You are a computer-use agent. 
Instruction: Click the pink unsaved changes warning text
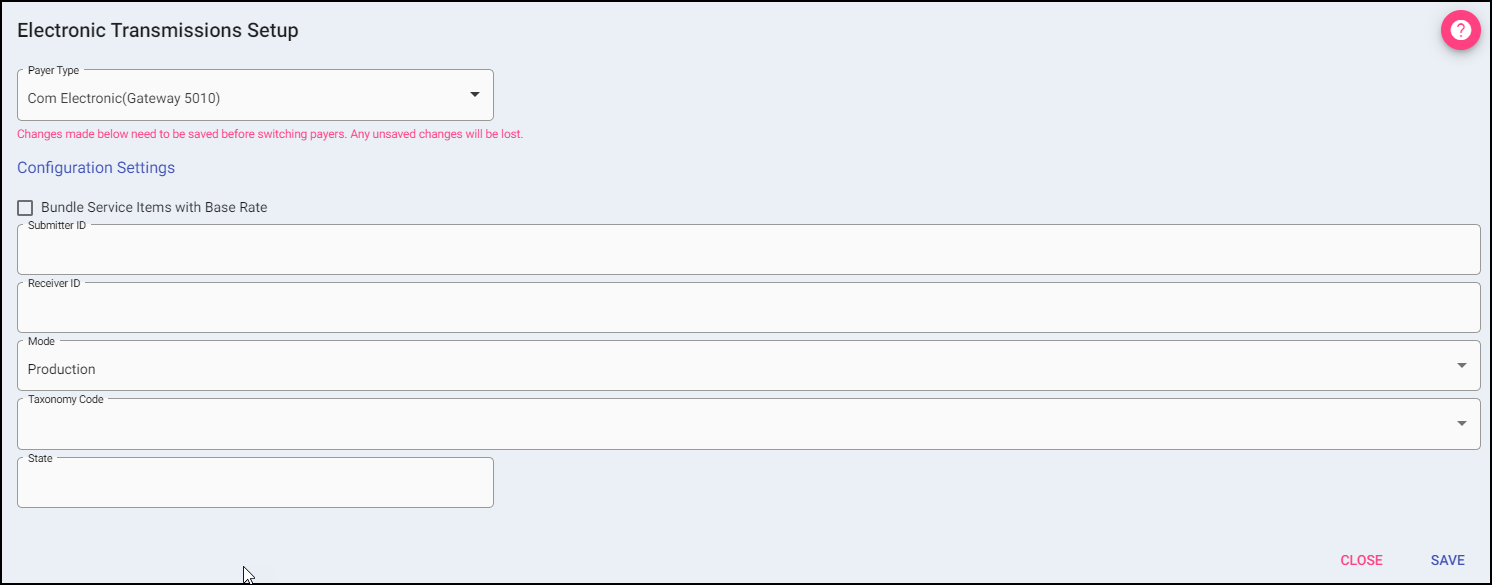point(270,134)
